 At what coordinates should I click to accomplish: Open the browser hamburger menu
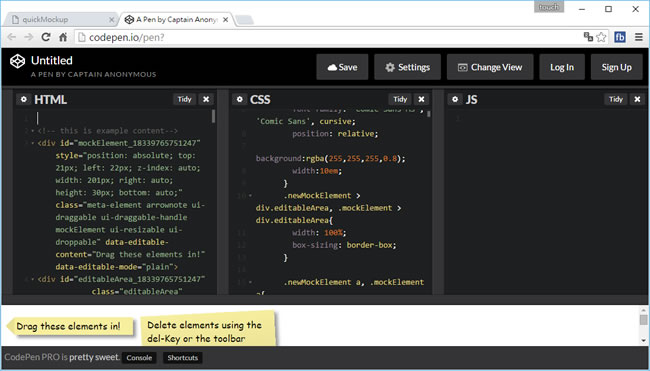[639, 37]
